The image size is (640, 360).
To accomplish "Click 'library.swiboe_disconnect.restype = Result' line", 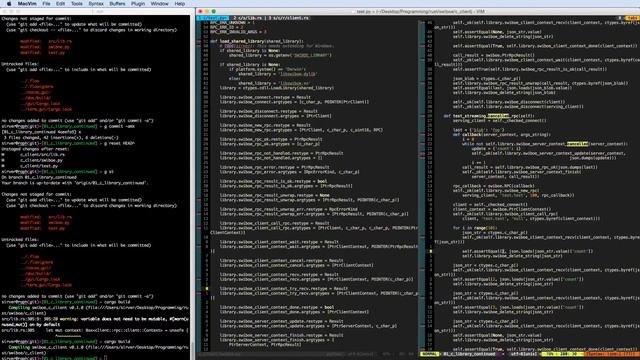I will (269, 111).
